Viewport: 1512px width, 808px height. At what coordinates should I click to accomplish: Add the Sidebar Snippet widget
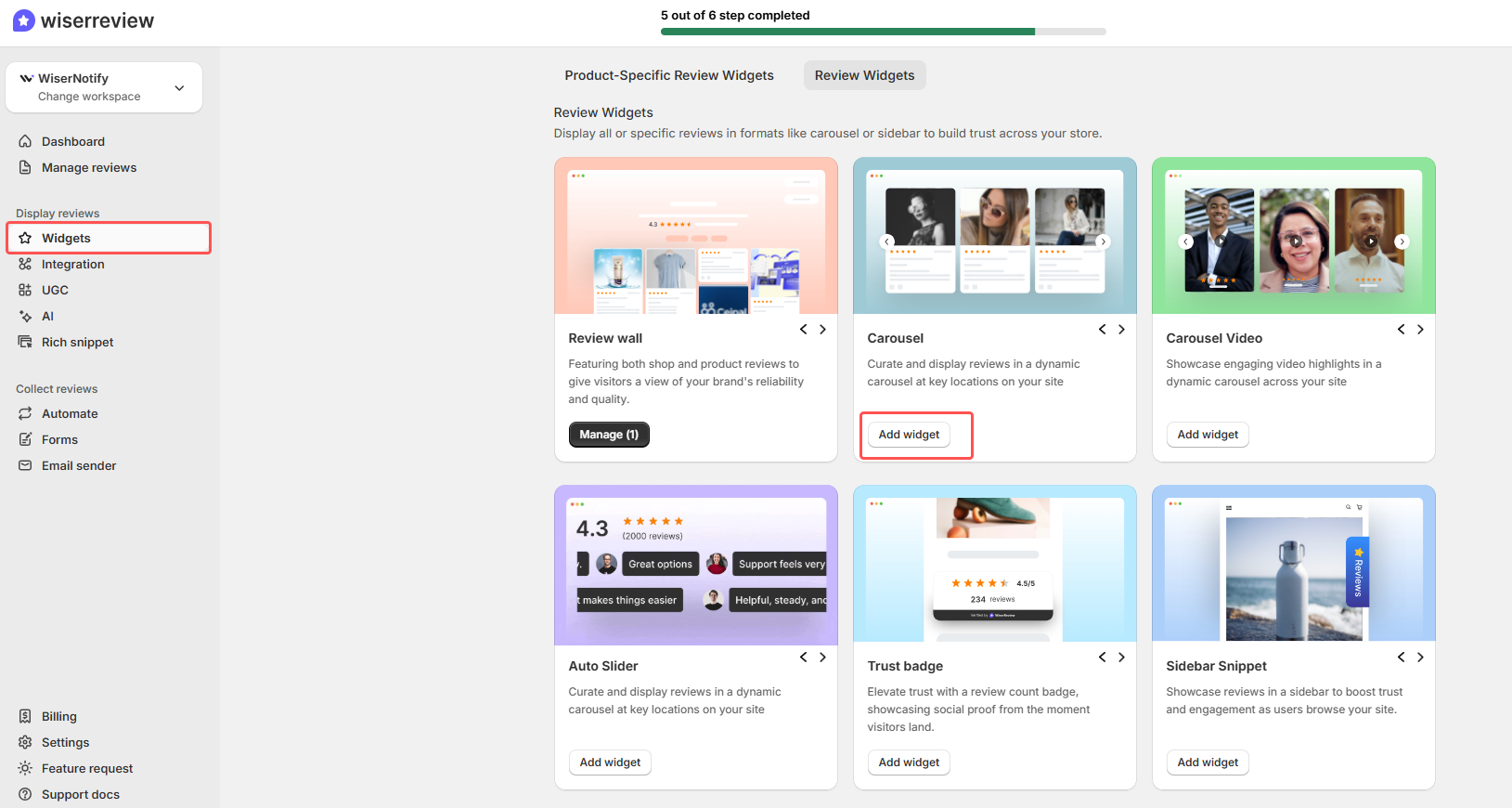(x=1208, y=762)
